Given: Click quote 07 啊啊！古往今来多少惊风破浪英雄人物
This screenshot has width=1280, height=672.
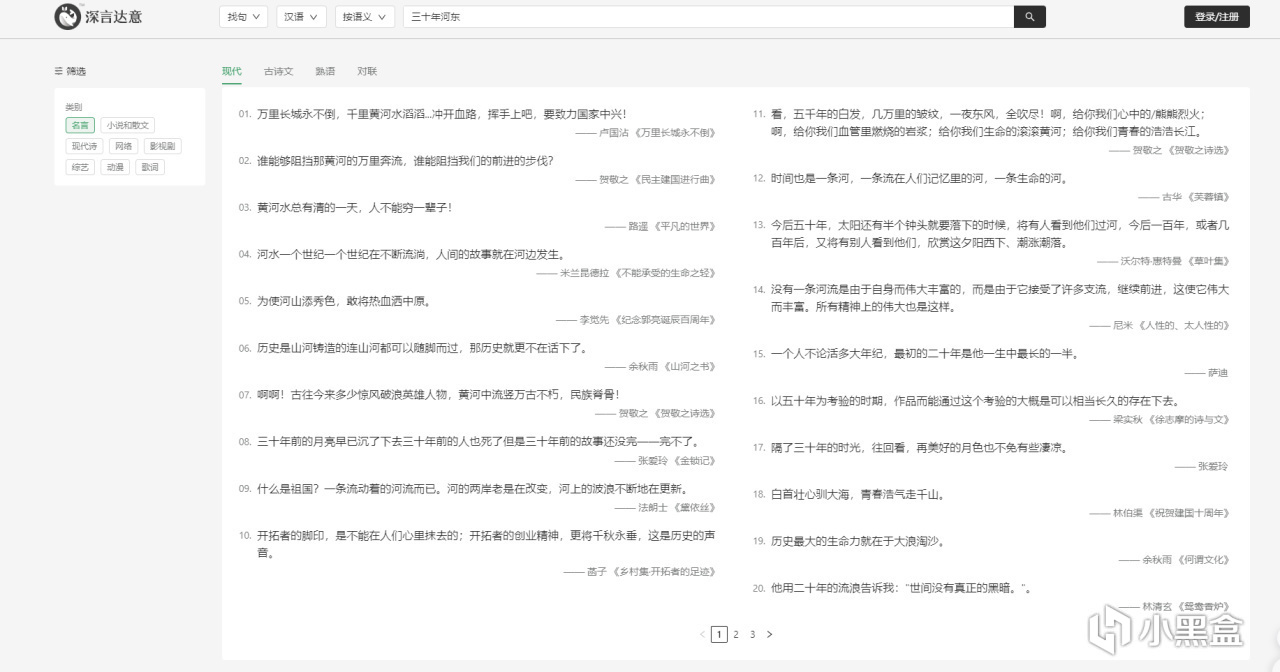Looking at the screenshot, I should (x=438, y=394).
